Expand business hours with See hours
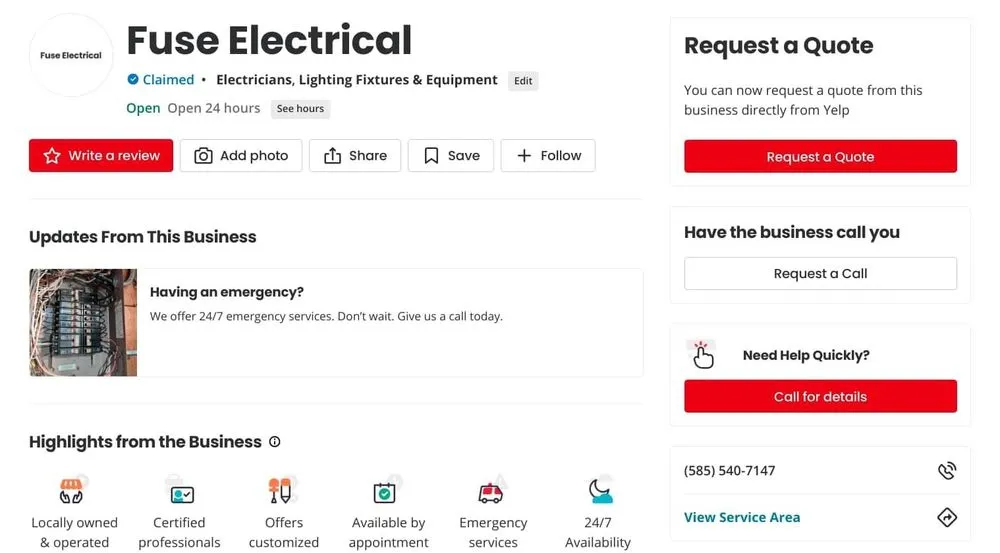This screenshot has height=553, width=1000. pos(300,109)
